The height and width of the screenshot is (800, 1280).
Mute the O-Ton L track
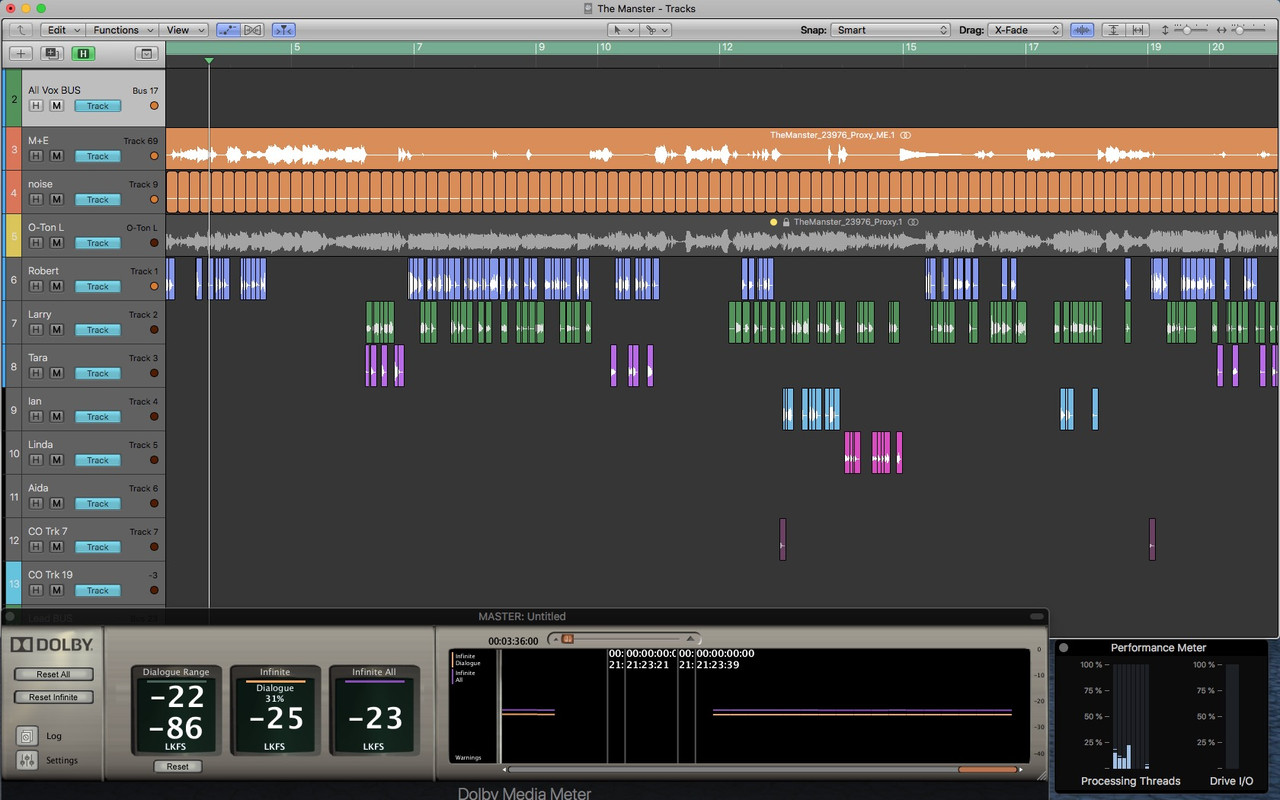point(57,243)
